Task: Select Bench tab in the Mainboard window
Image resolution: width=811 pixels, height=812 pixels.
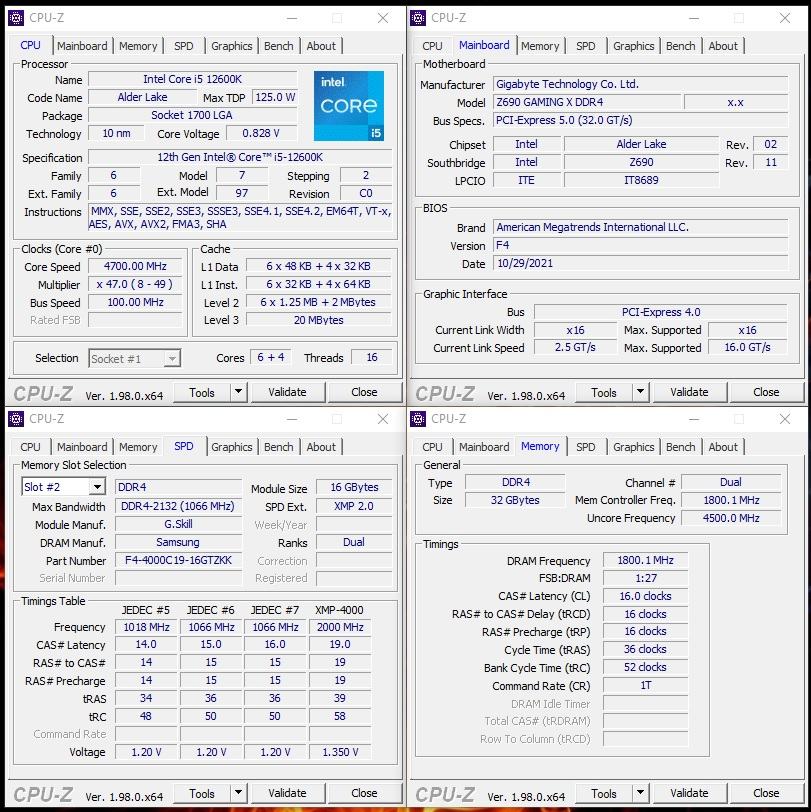Action: (680, 46)
